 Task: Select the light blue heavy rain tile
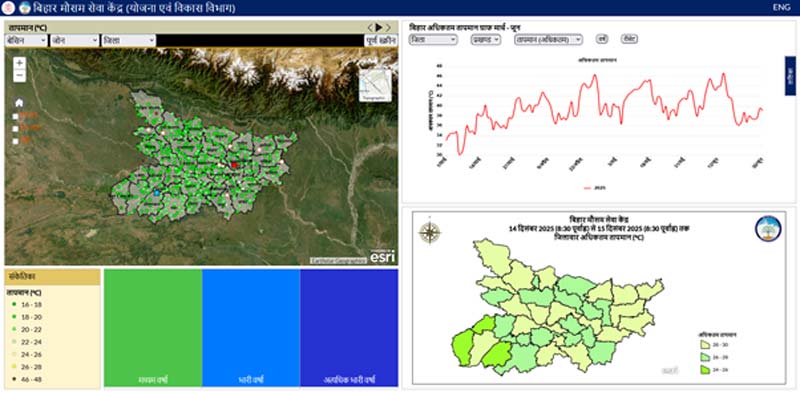coord(251,328)
